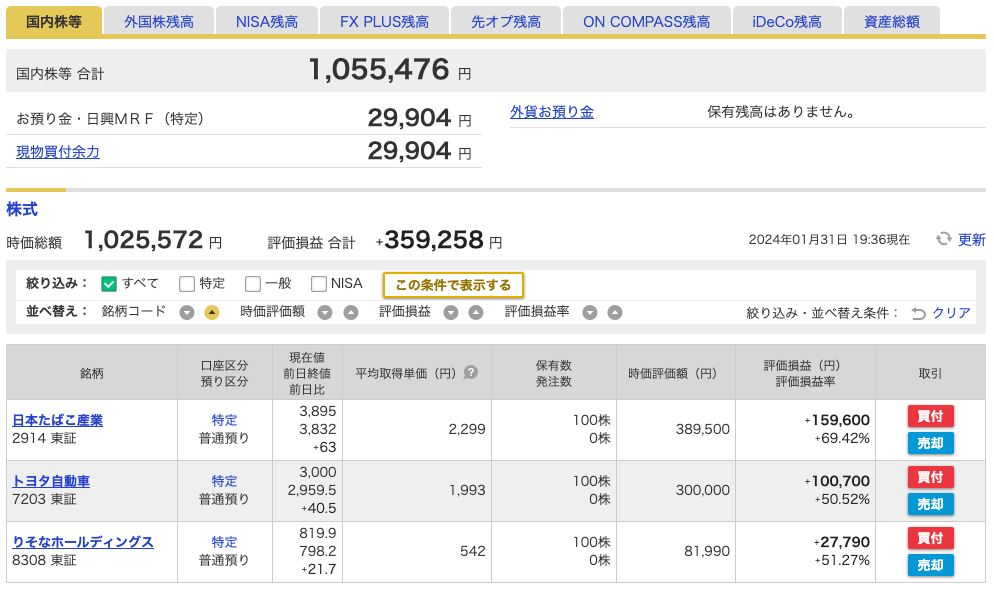This screenshot has width=994, height=591.
Task: Select the 国内株等 tab
Action: [x=54, y=22]
